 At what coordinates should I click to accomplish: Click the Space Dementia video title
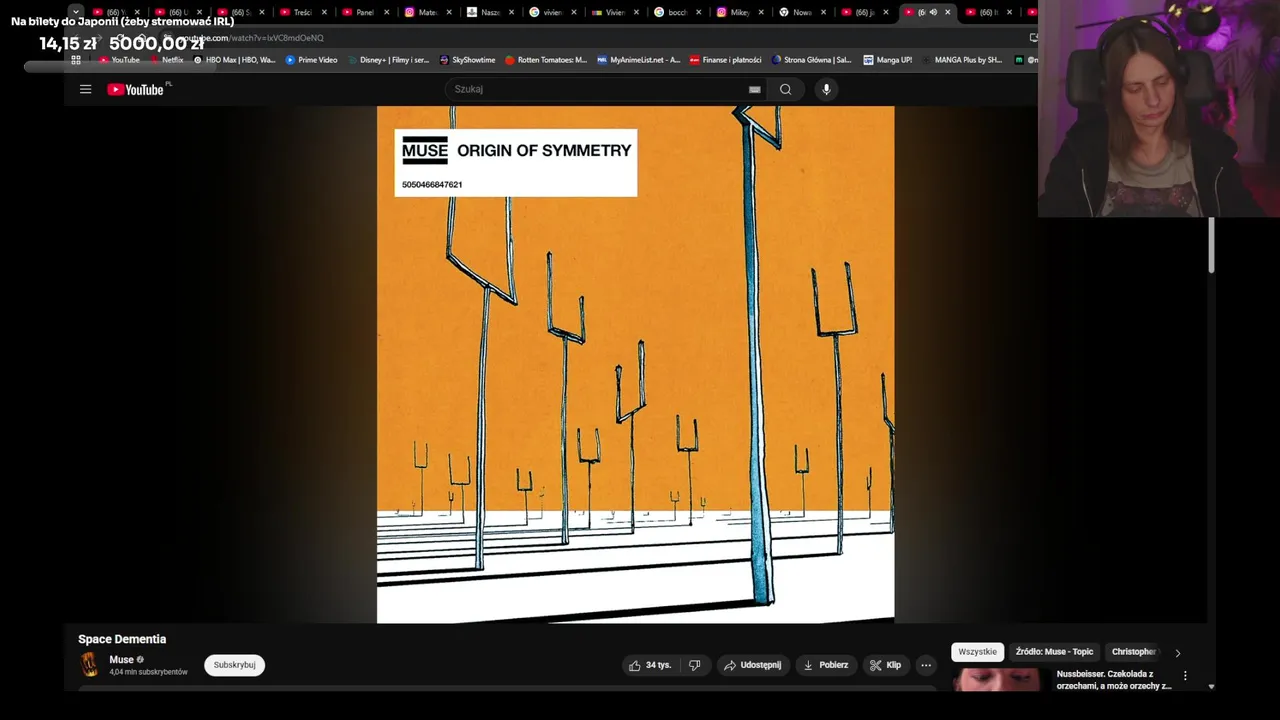coord(122,639)
